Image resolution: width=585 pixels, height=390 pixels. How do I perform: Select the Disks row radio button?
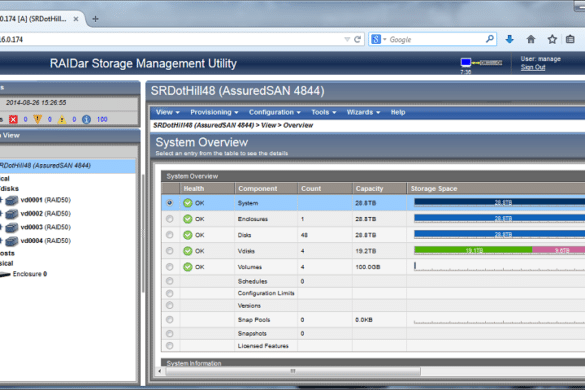click(x=170, y=235)
